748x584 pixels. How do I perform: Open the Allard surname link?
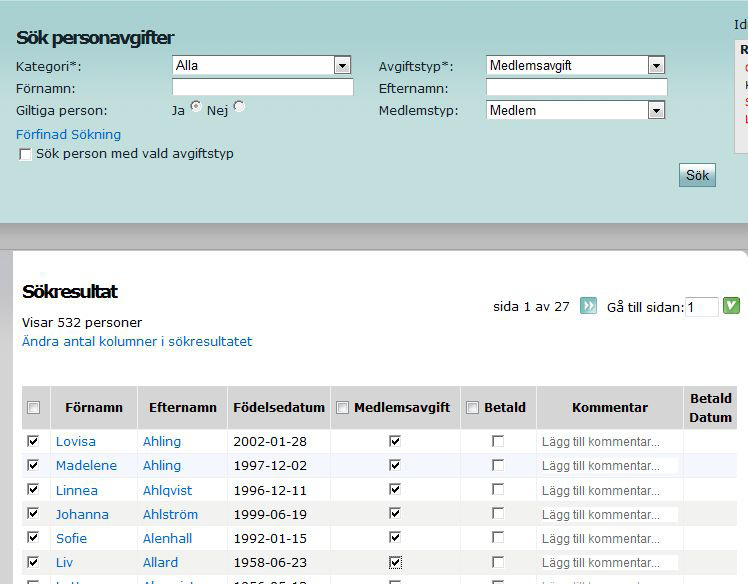point(160,563)
